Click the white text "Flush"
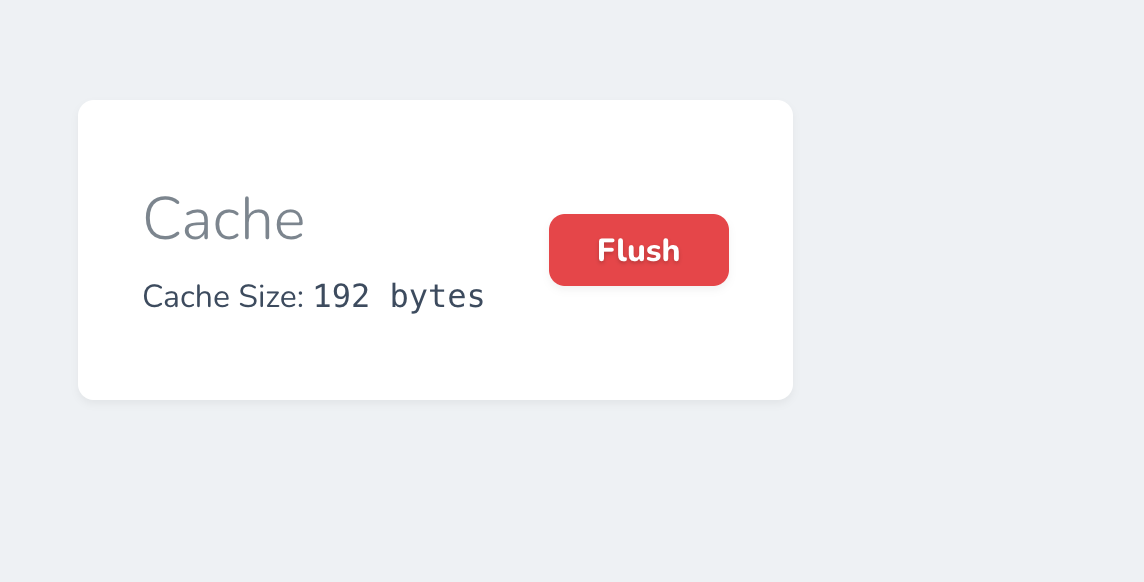This screenshot has height=582, width=1144. 638,250
